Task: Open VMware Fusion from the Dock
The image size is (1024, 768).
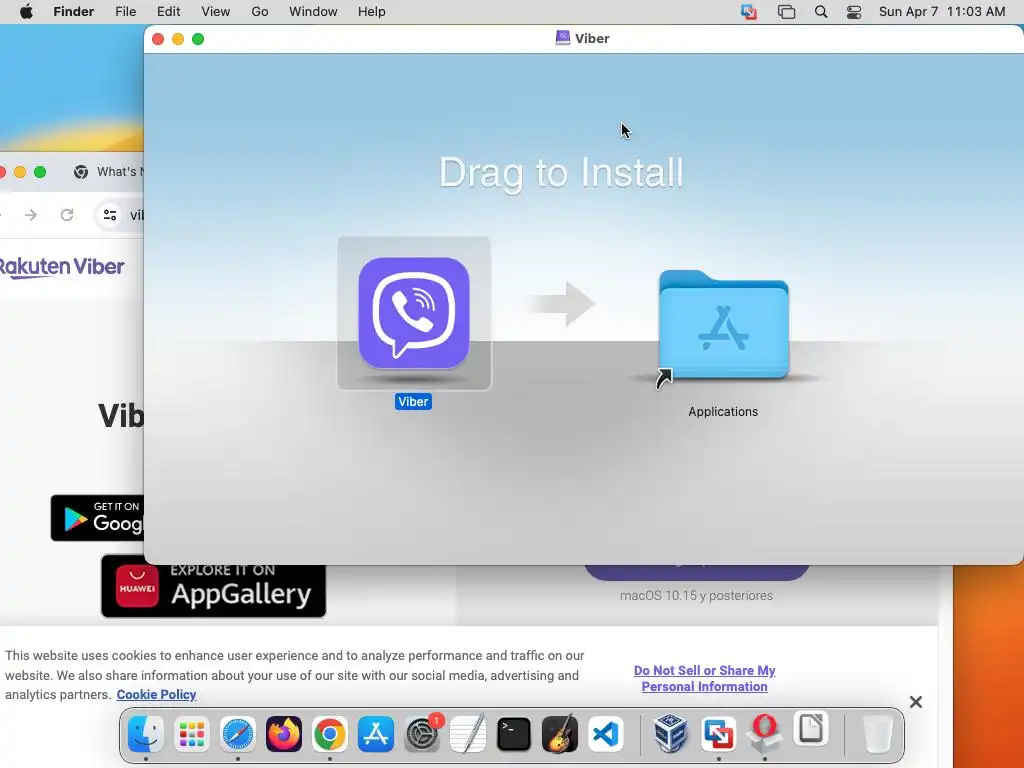Action: [x=718, y=734]
